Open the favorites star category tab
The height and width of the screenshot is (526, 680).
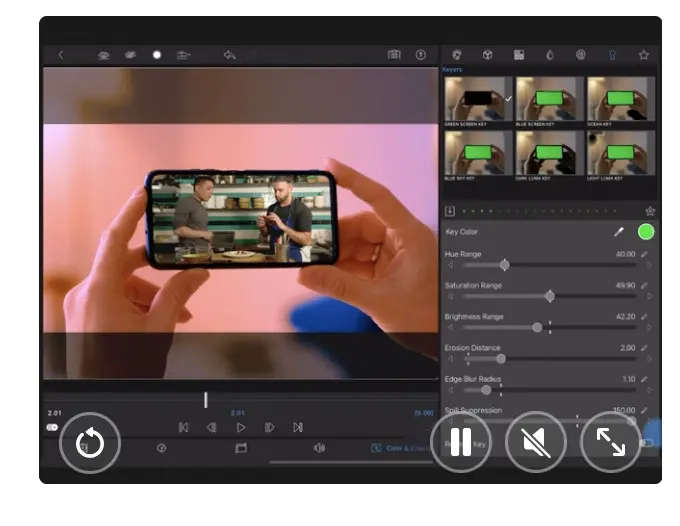coord(644,55)
